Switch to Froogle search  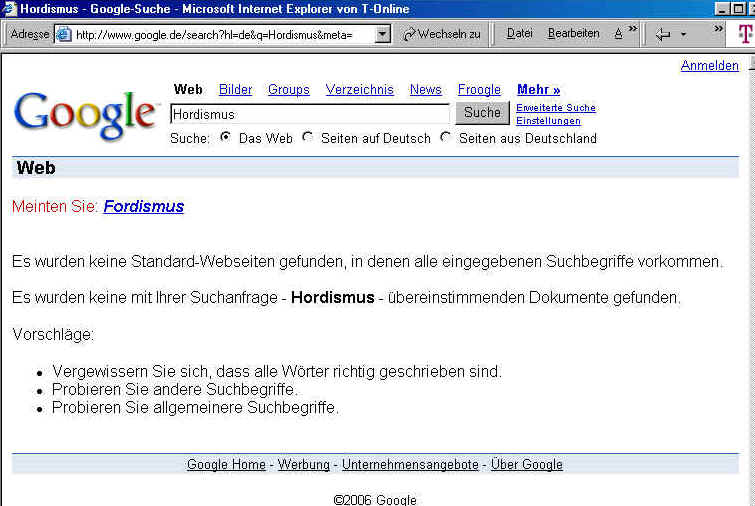(479, 90)
